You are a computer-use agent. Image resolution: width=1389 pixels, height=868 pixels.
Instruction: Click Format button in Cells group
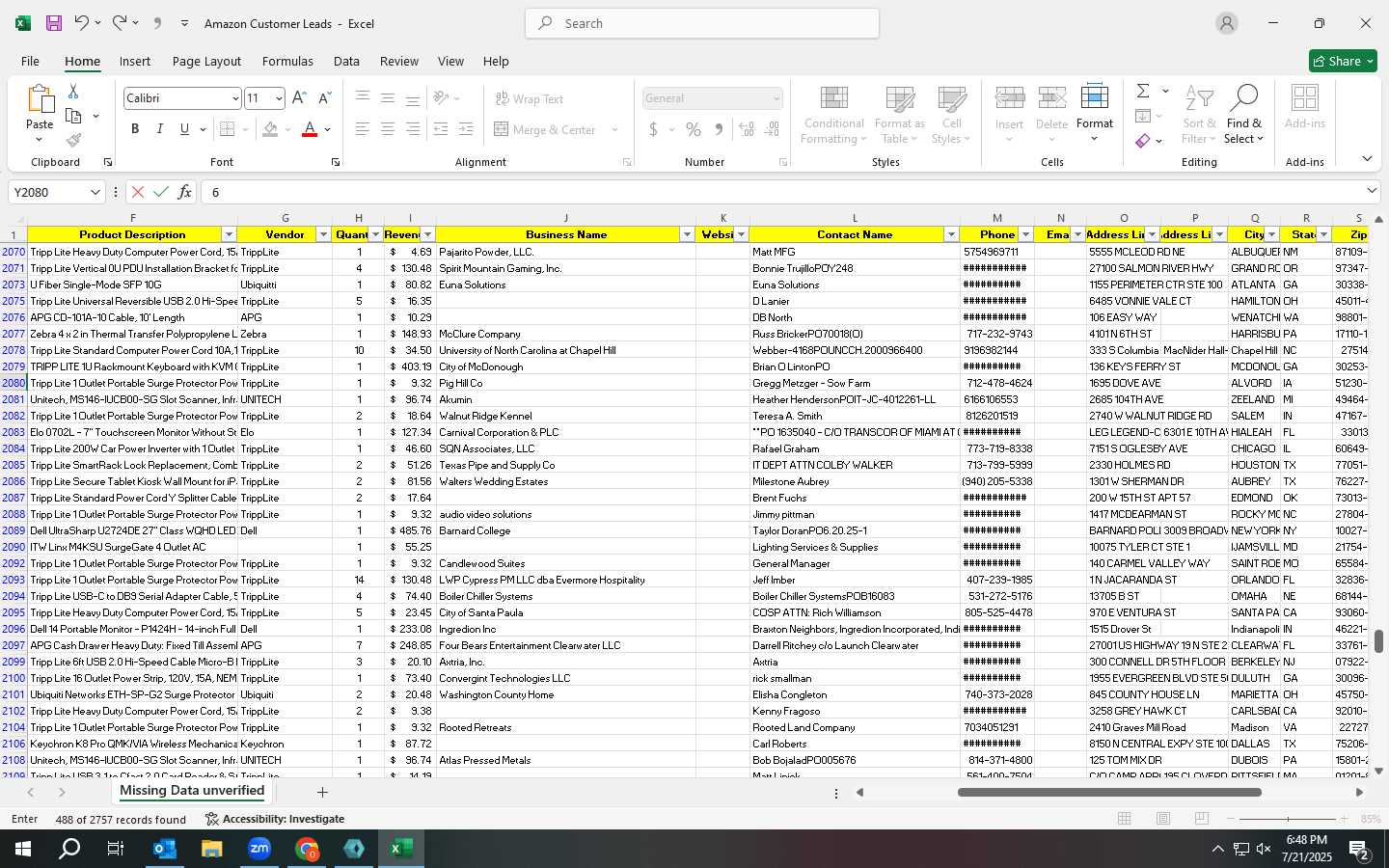point(1095,115)
